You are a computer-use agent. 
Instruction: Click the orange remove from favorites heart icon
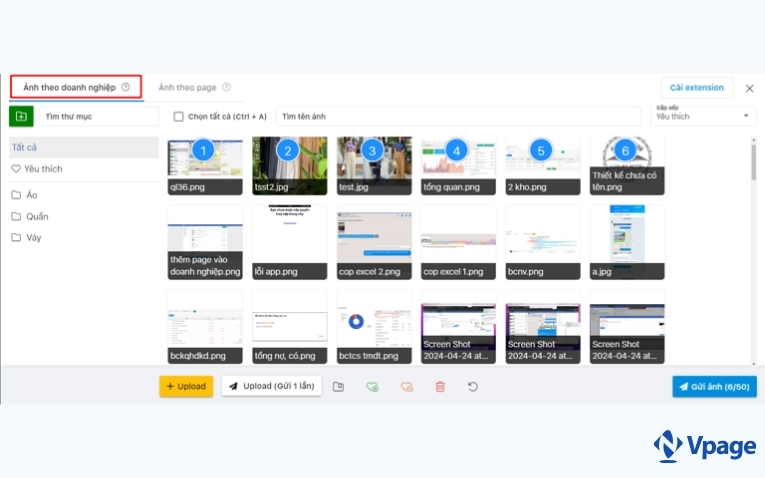point(406,386)
